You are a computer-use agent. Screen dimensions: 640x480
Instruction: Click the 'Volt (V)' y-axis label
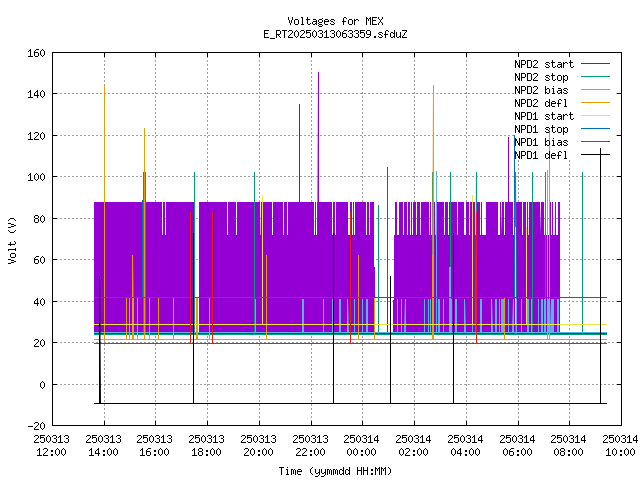click(13, 240)
